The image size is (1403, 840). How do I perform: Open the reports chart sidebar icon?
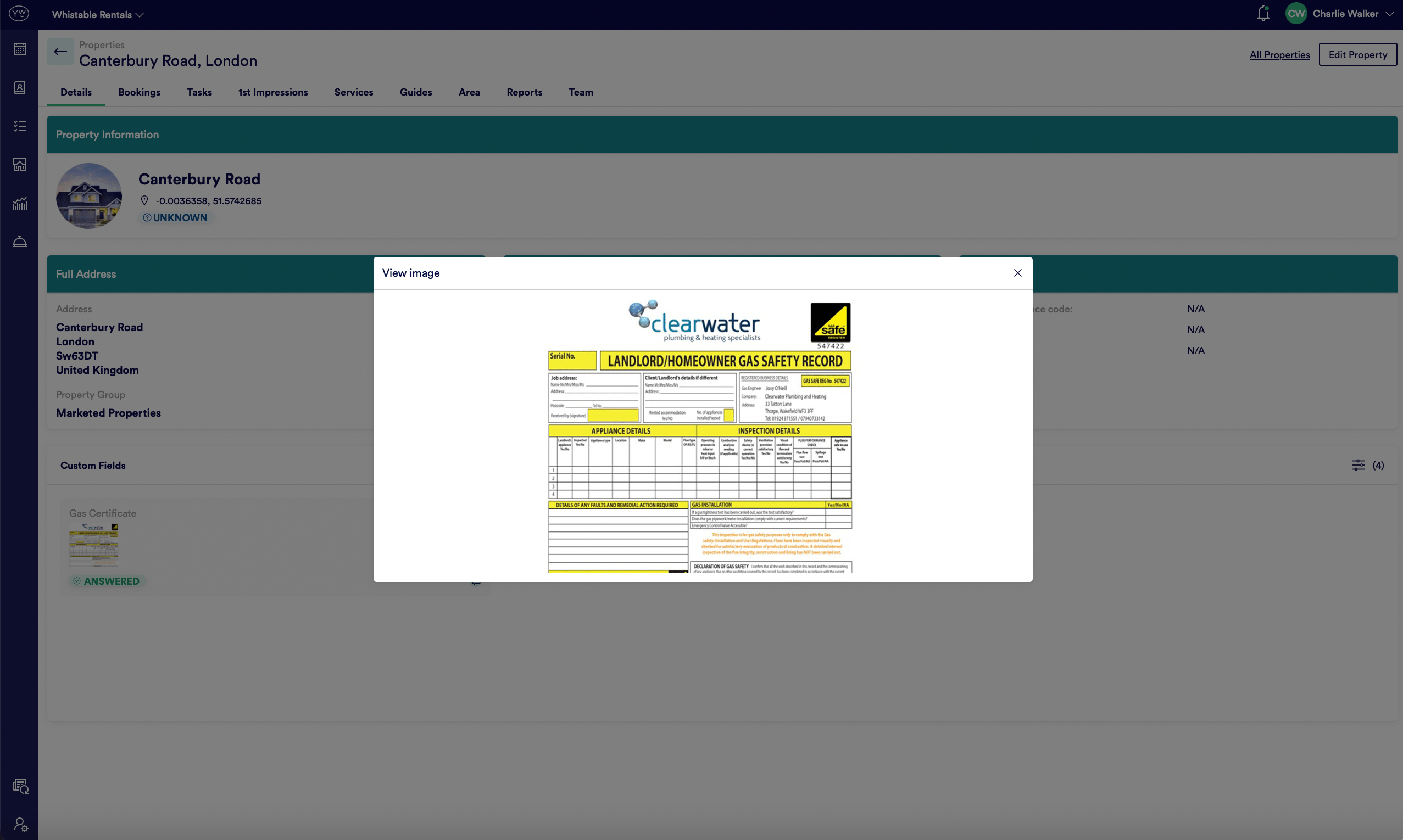[20, 203]
